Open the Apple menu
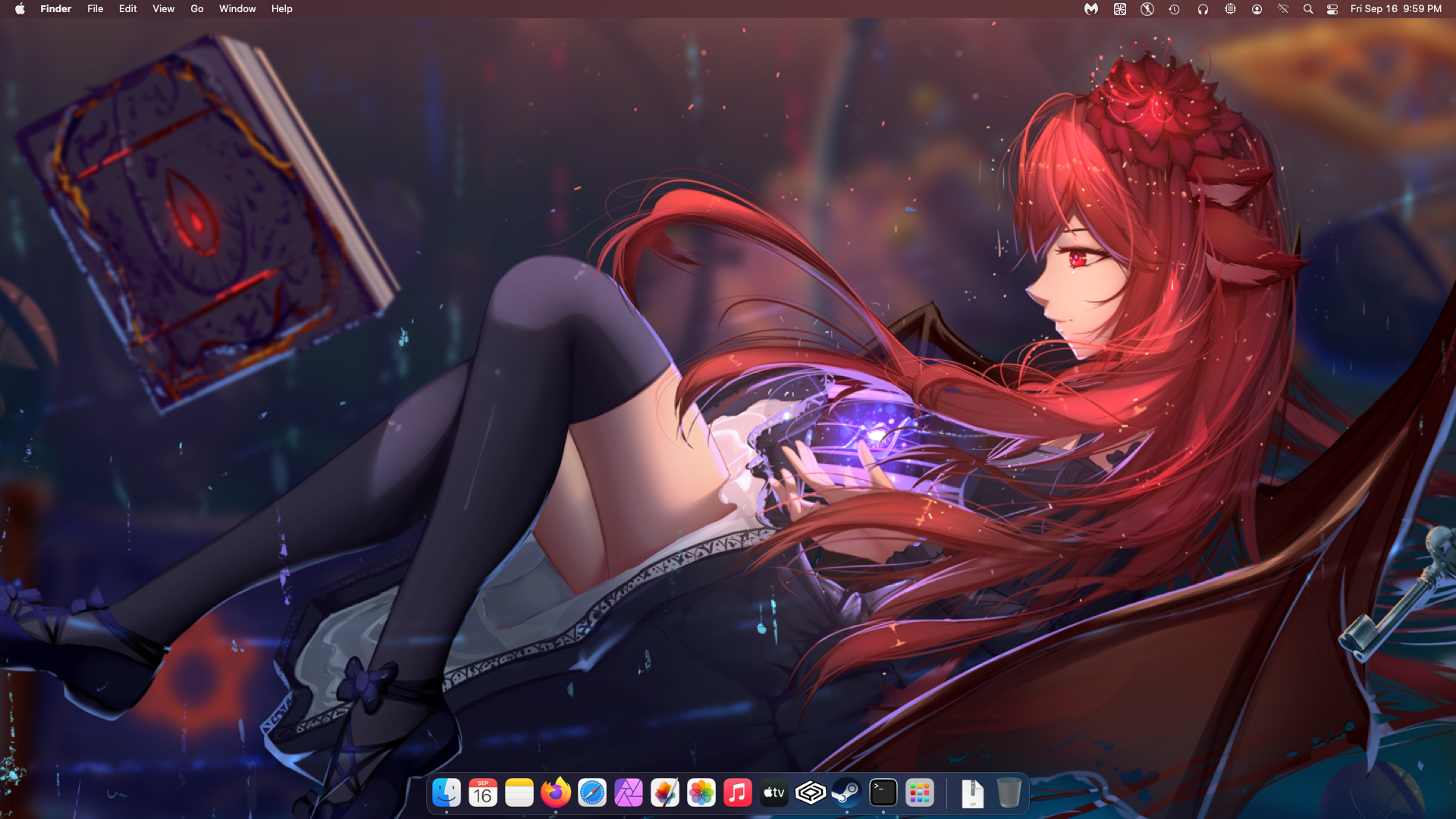Image resolution: width=1456 pixels, height=819 pixels. tap(20, 9)
